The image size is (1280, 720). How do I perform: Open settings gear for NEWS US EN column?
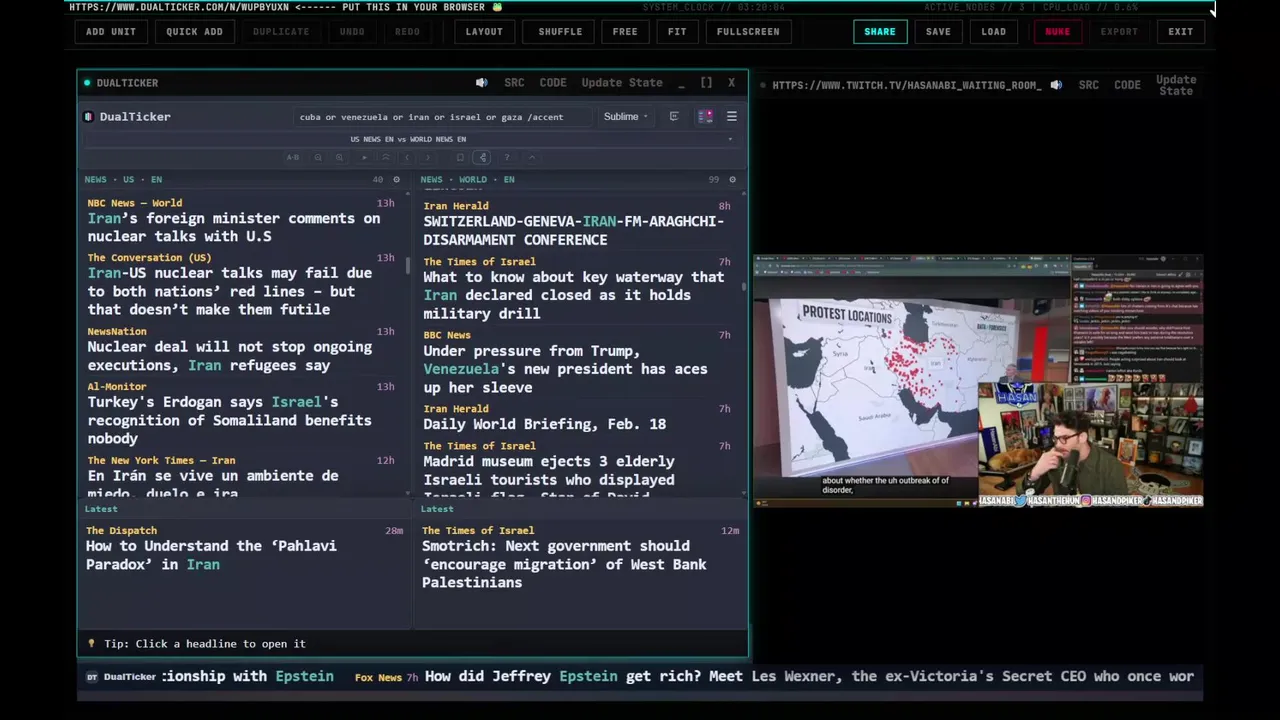pos(396,180)
